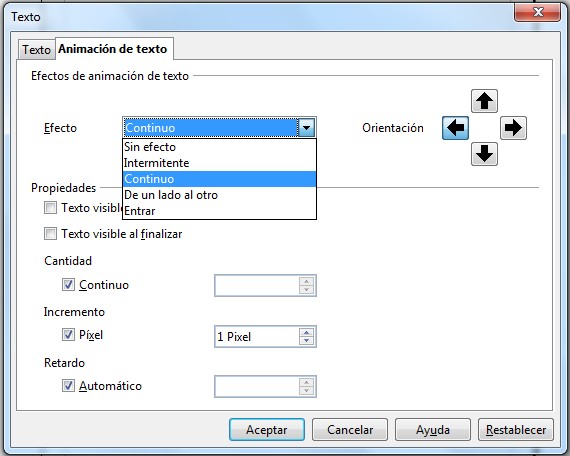Increase the Pixel increment spinner value
Screen dimensions: 570x456
click(306, 332)
